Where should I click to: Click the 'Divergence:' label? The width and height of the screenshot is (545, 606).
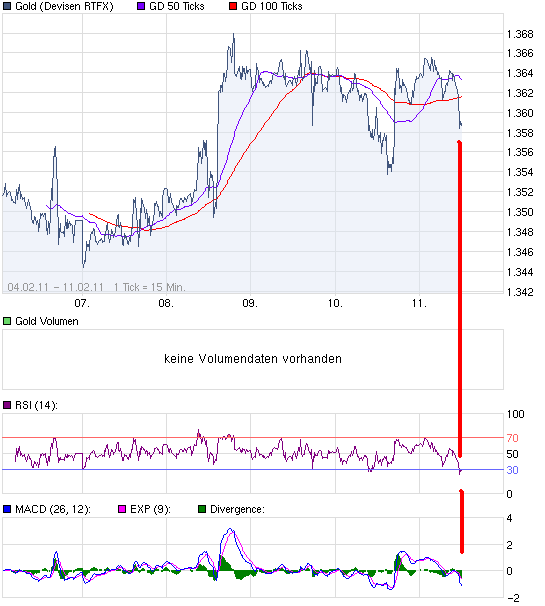pos(237,509)
